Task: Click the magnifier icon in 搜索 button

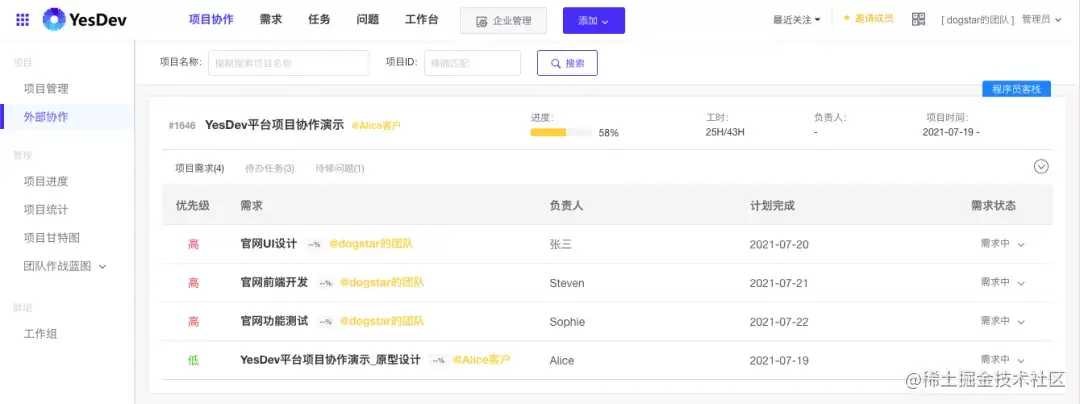Action: click(x=556, y=63)
